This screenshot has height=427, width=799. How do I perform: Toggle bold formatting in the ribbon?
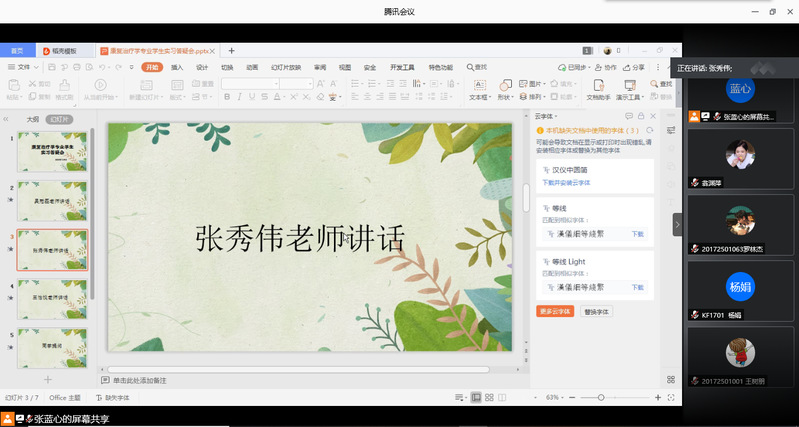click(x=227, y=97)
